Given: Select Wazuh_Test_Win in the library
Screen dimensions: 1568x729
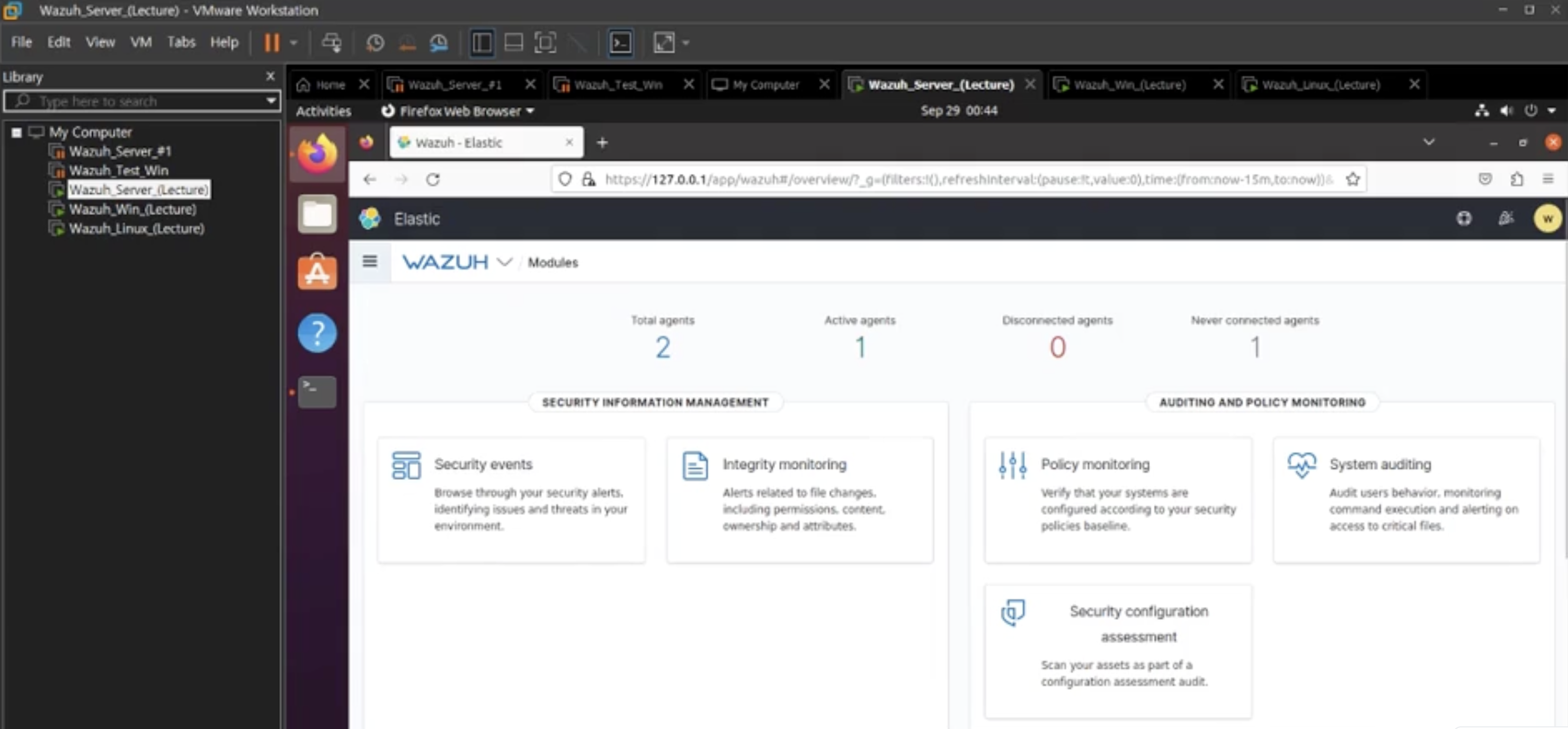Looking at the screenshot, I should pyautogui.click(x=119, y=171).
